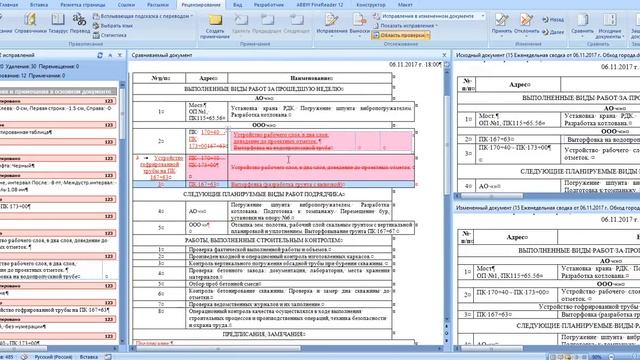640x360 pixels.
Task: Open word count Статистика
Action: 109,35
